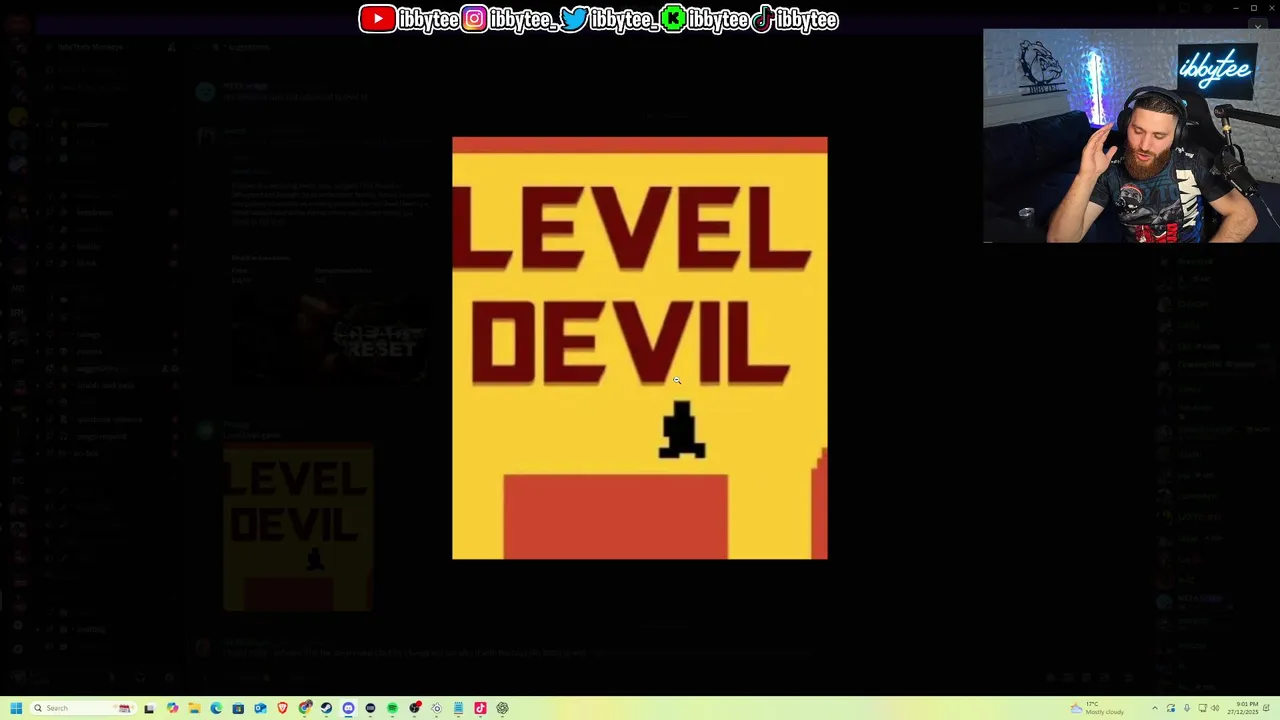
Task: Open the Notepad taskbar icon
Action: click(x=458, y=708)
